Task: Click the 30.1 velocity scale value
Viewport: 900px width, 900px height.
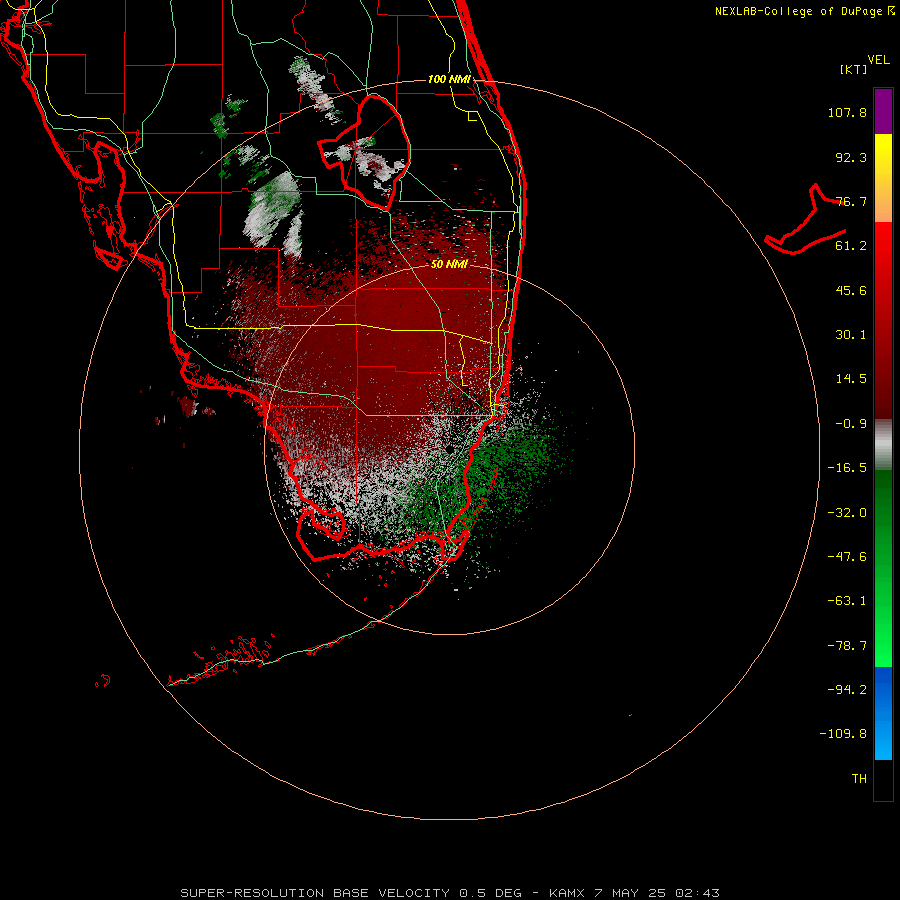Action: (851, 335)
